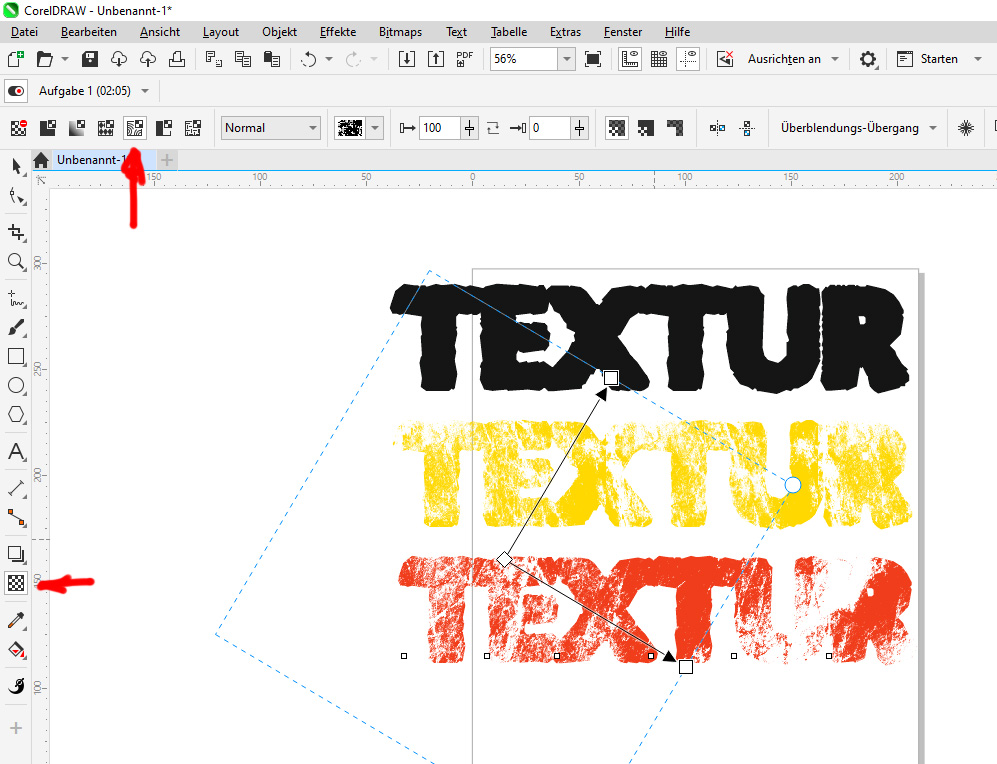Select the Polygon tool

[x=17, y=414]
